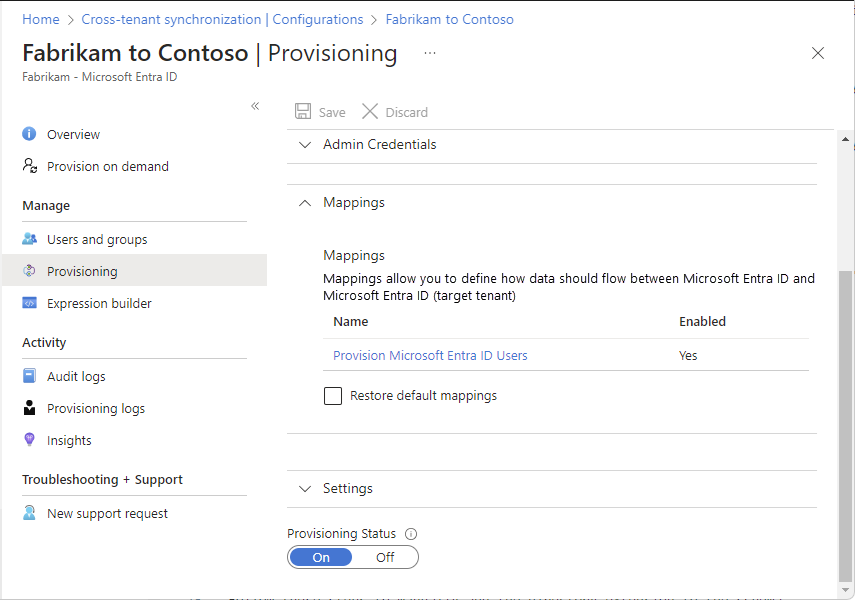The width and height of the screenshot is (855, 600).
Task: Check the Restore default mappings checkbox
Action: pos(333,396)
